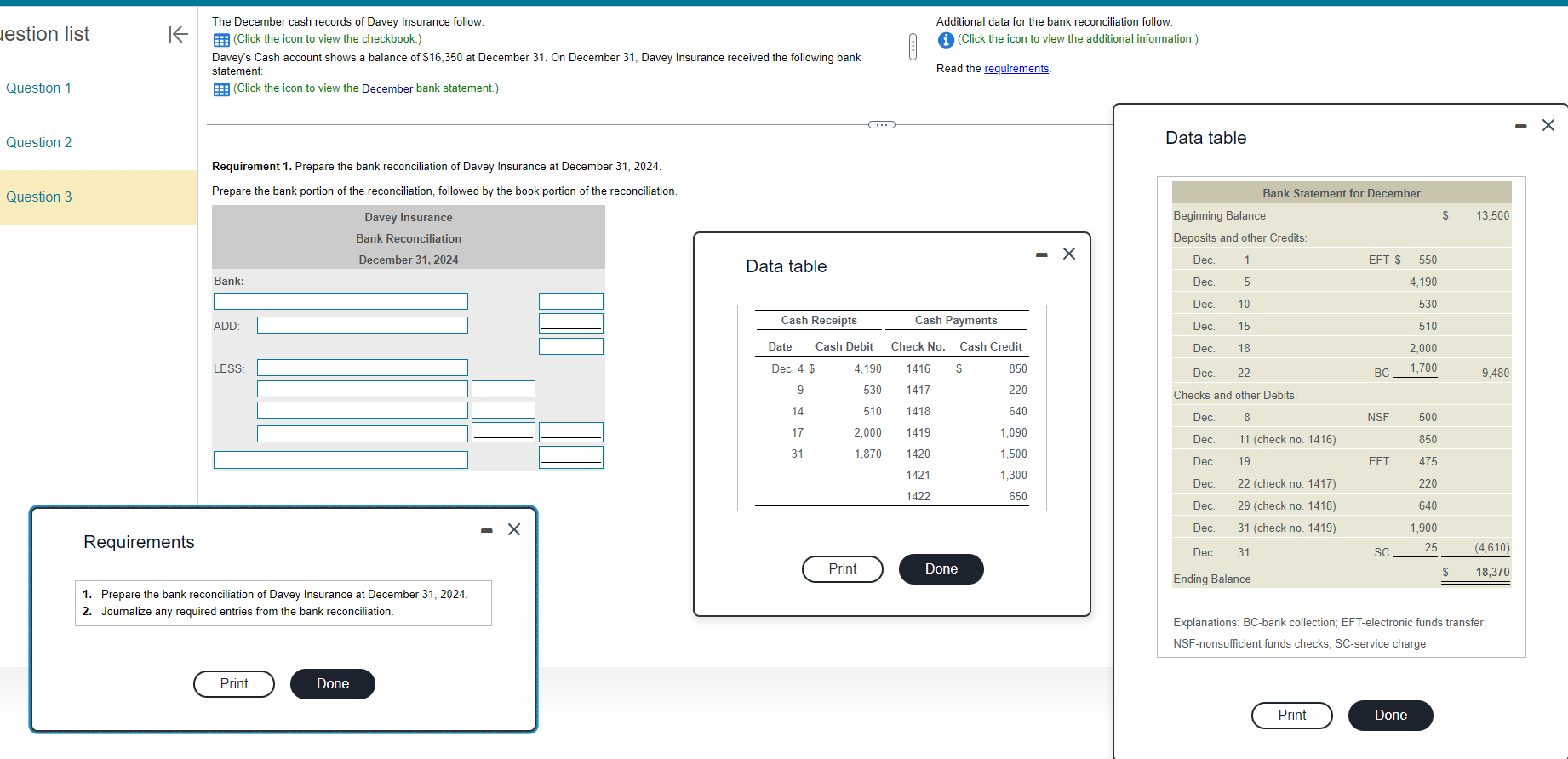
Task: Close the bank statement Data table dialog
Action: pos(1548,125)
